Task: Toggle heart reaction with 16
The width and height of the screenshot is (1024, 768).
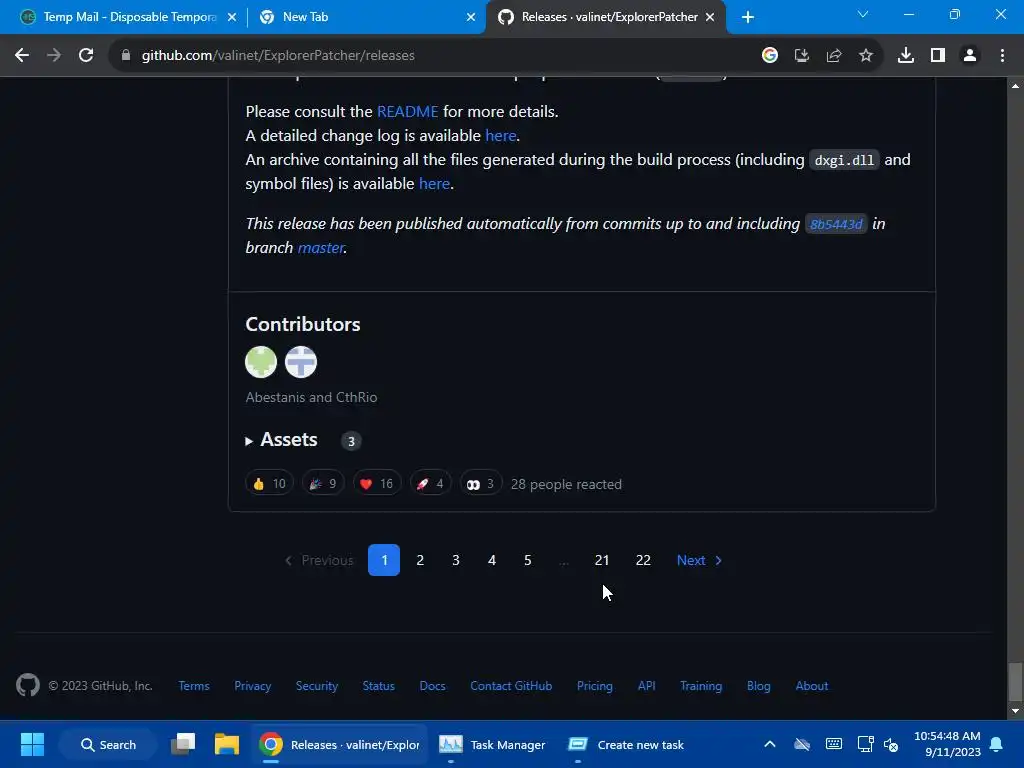Action: (377, 484)
